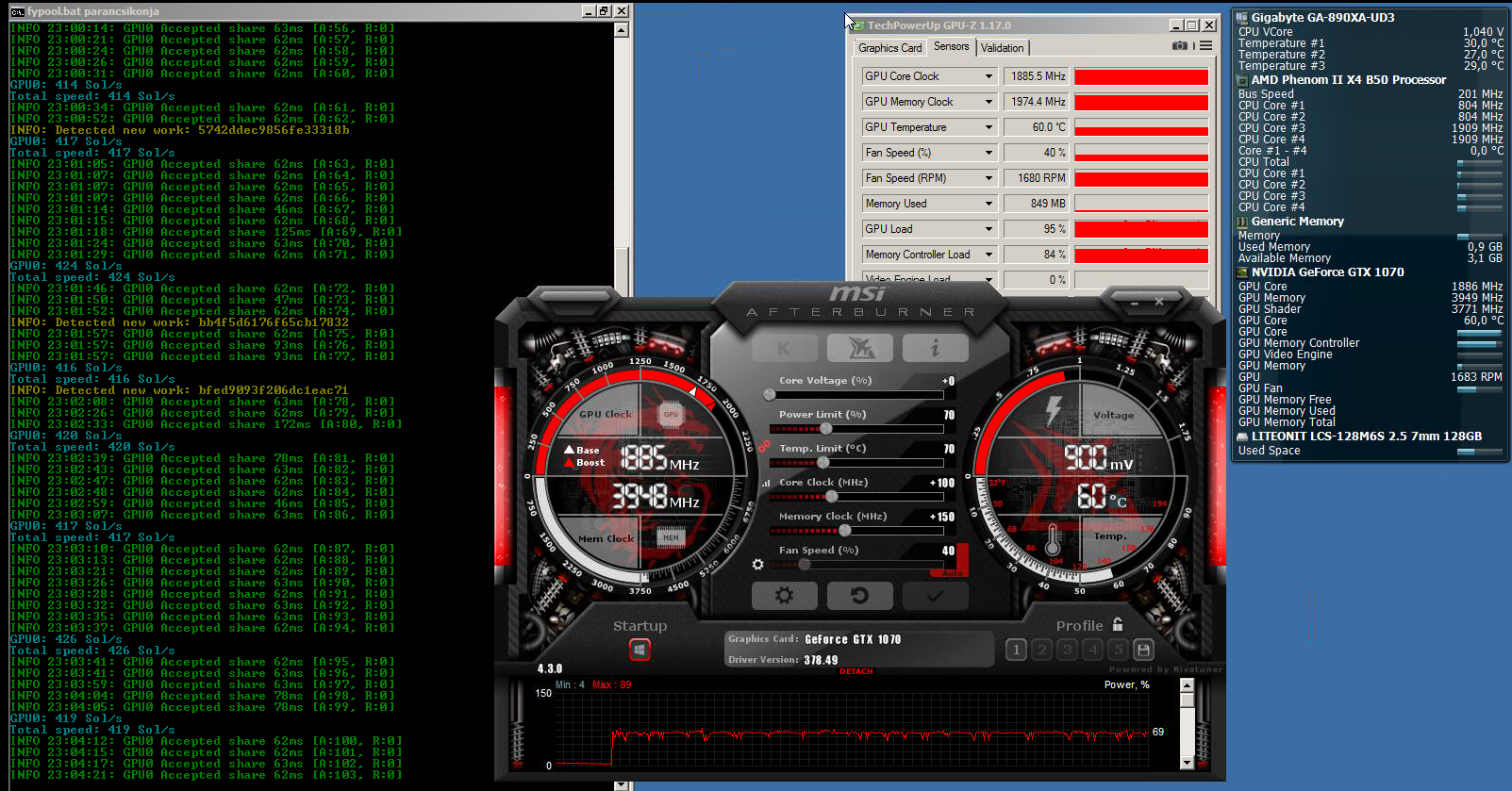Click the NVIDIA GeForce GTX 1070 gadget icon
This screenshot has height=791, width=1512.
point(1242,272)
